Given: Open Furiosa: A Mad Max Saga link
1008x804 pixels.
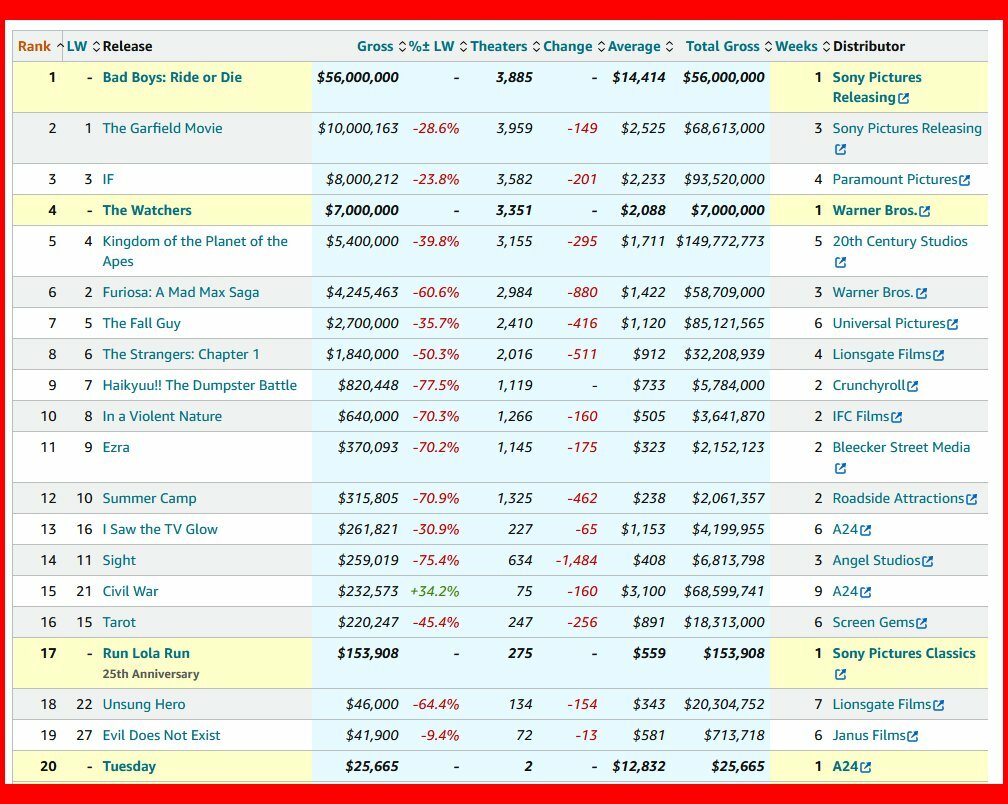Looking at the screenshot, I should tap(181, 292).
